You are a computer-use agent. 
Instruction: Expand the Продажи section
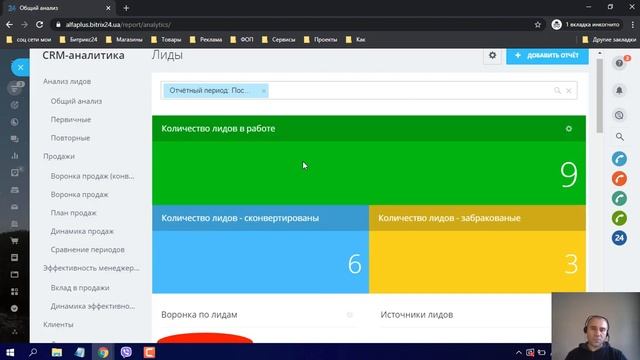(x=59, y=156)
